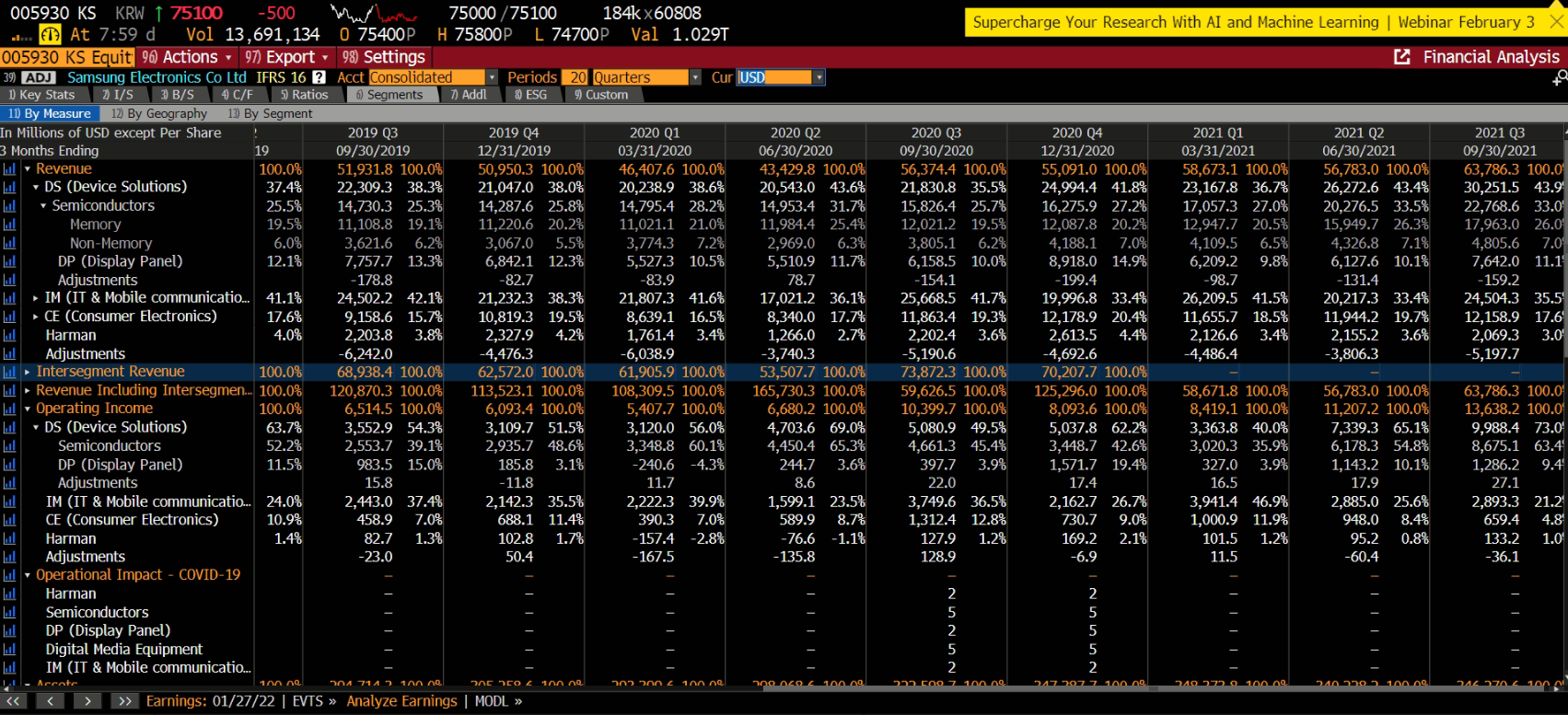Click the single right arrow navigation button
Screen dimensions: 1568x715
click(x=87, y=701)
